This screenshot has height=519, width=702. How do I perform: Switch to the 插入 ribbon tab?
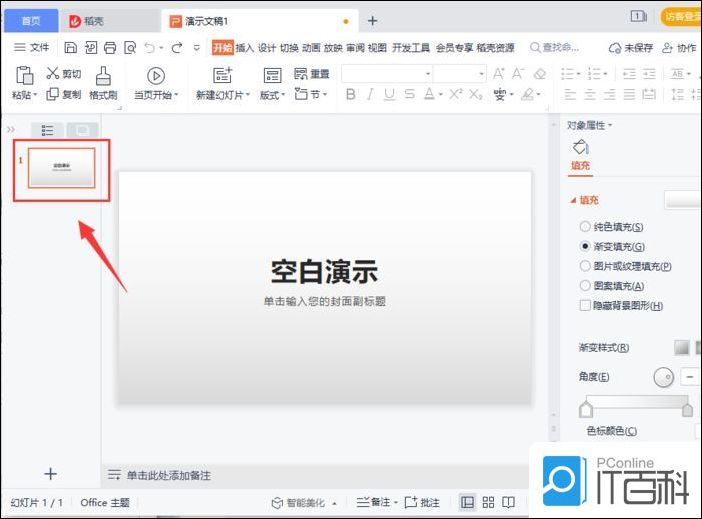[x=244, y=47]
